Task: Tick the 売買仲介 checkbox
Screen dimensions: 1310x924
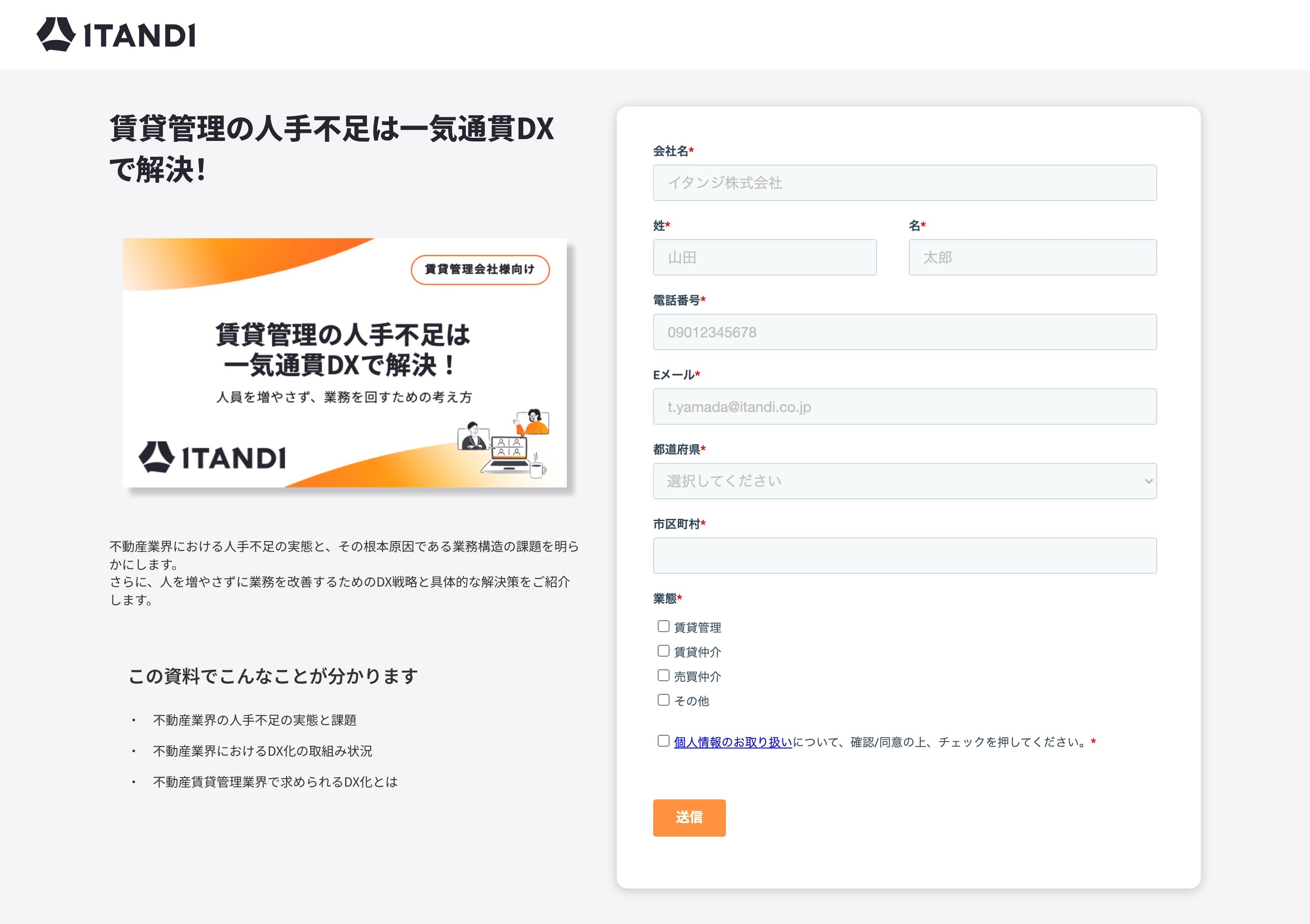Action: [663, 675]
